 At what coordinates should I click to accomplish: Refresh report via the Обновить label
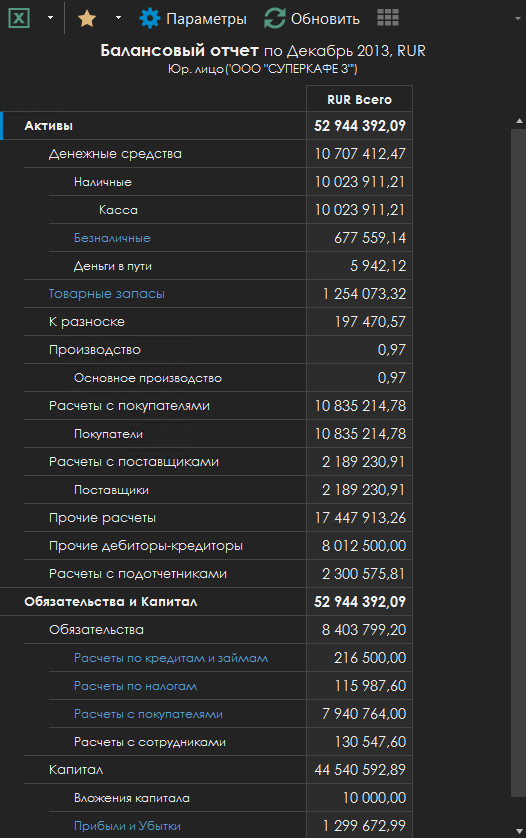[x=325, y=19]
